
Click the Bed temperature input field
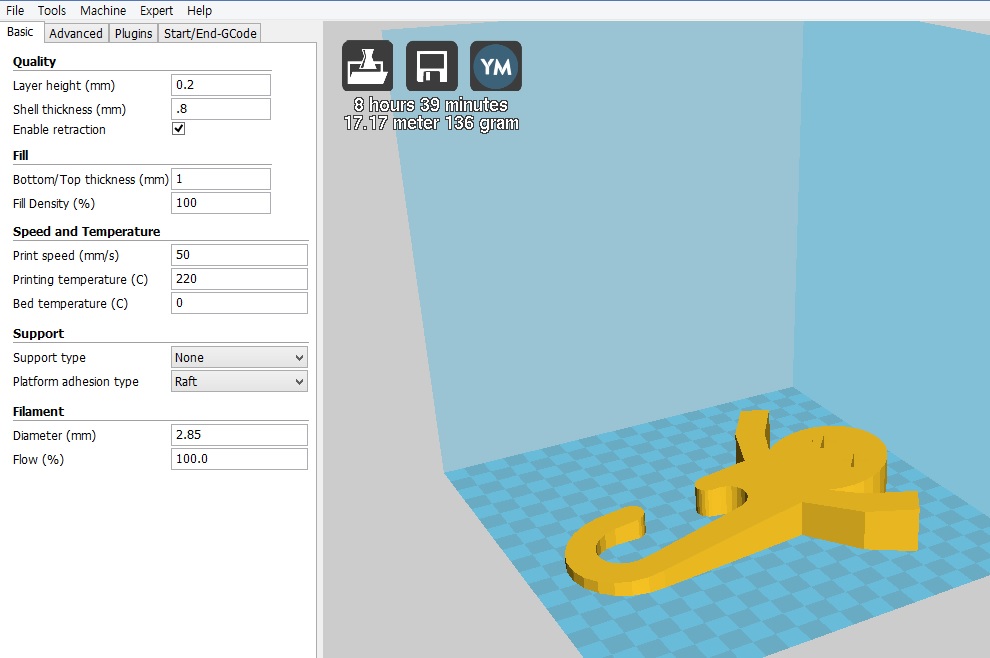click(x=239, y=302)
